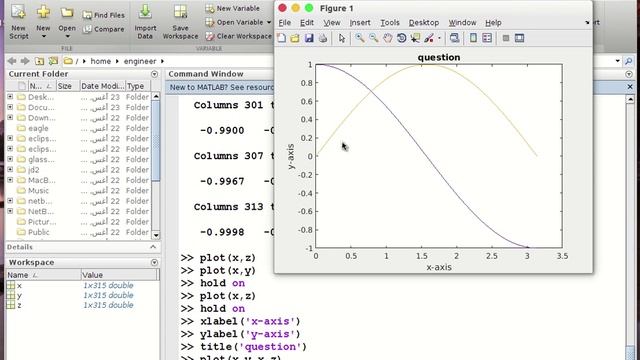This screenshot has height=360, width=640.
Task: Expand the Down... folder tree node
Action: click(x=10, y=118)
